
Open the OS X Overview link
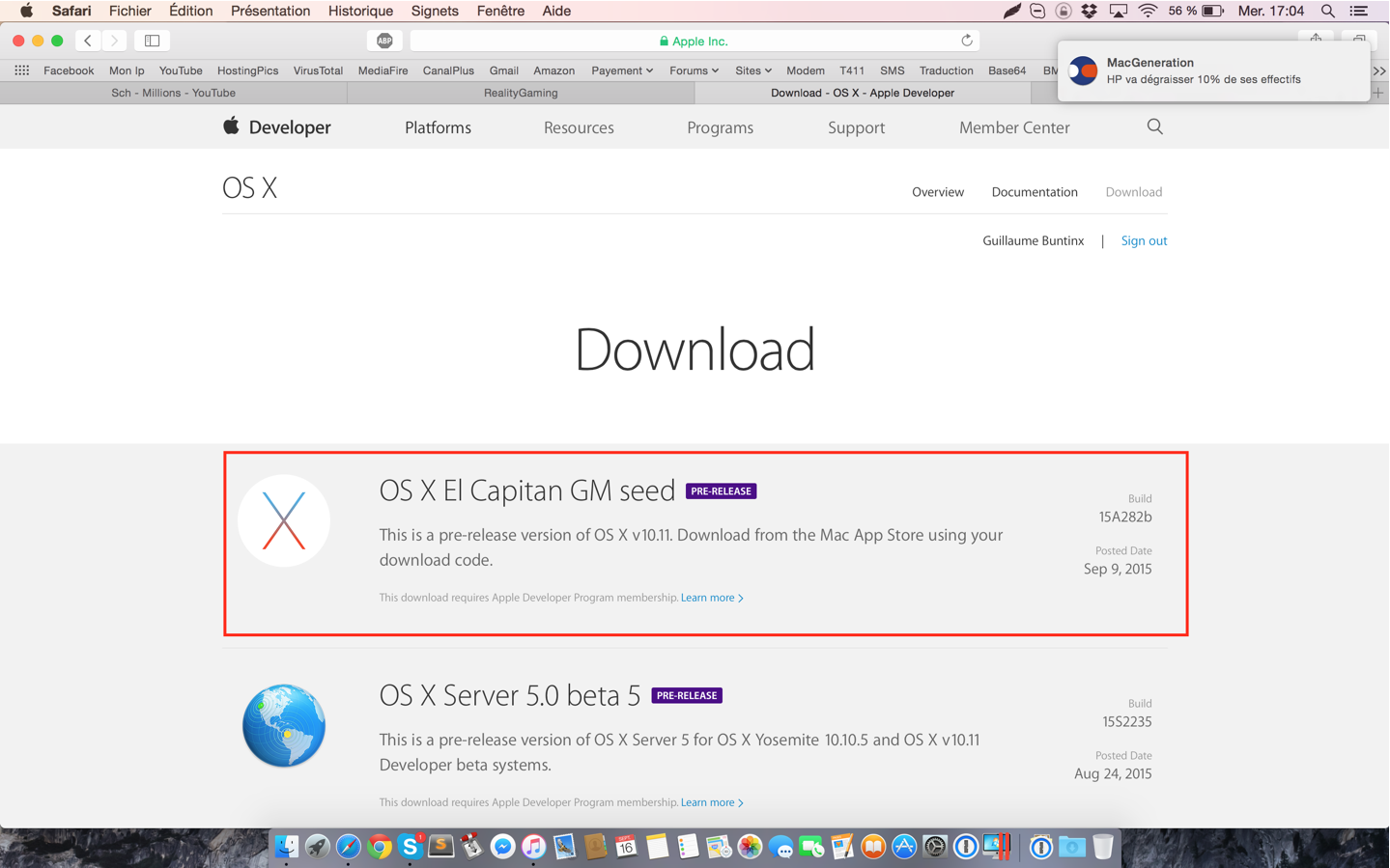(x=938, y=192)
